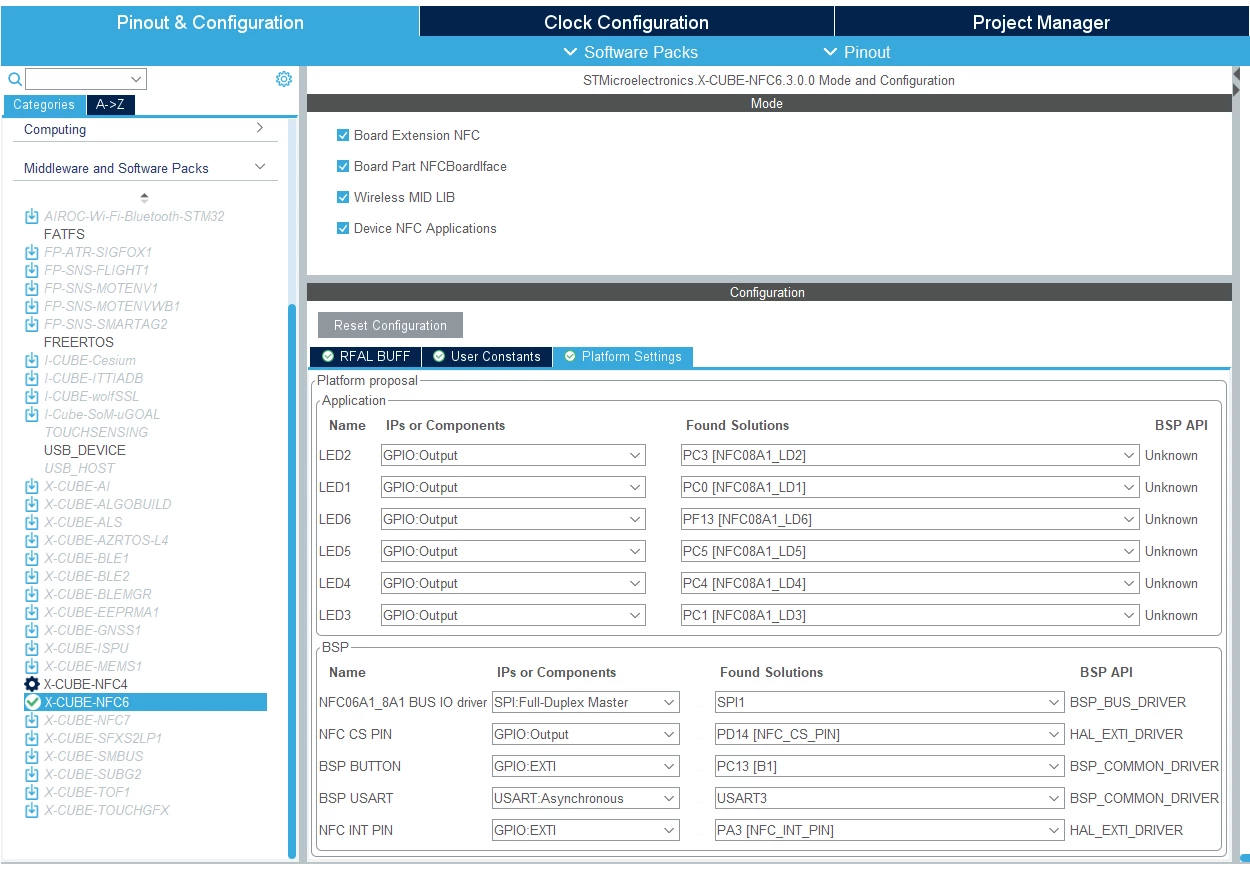This screenshot has width=1250, height=871.
Task: Open NFC INT PIN GPIO:EXTI dropdown
Action: (585, 830)
